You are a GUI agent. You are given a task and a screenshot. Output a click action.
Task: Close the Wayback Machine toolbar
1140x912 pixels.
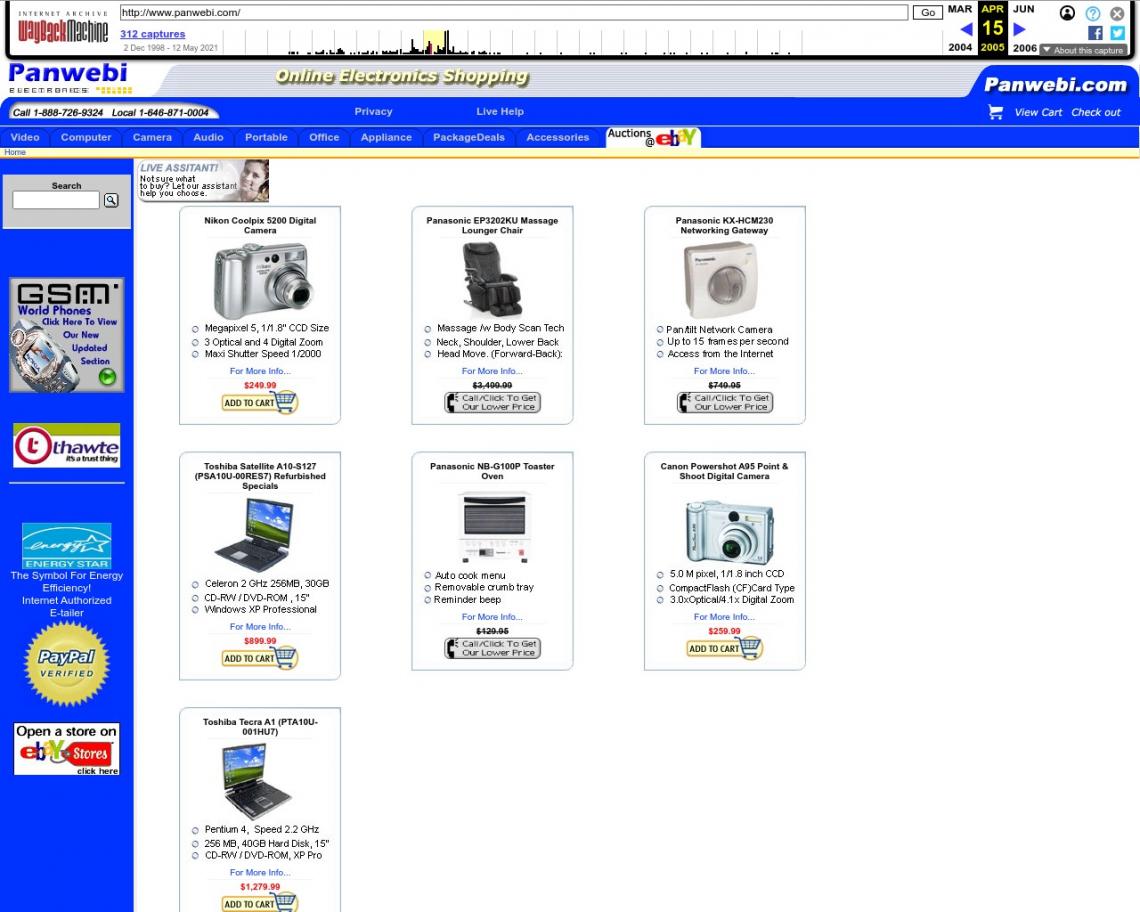1117,13
